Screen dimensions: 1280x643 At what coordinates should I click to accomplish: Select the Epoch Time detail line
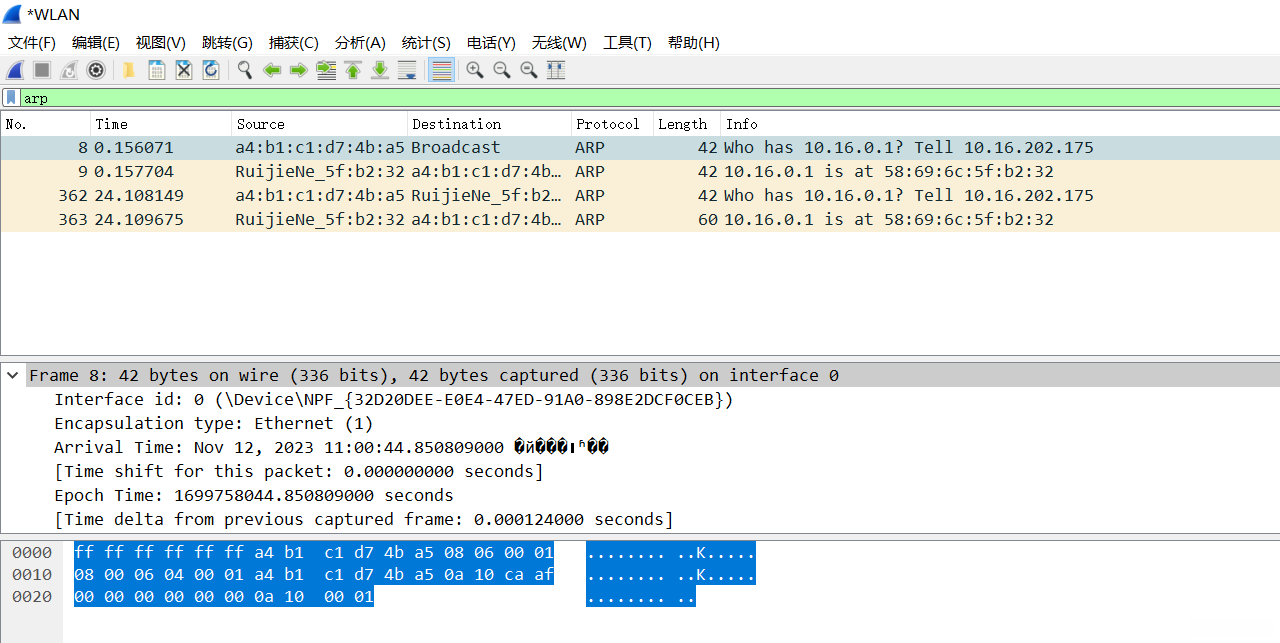254,496
